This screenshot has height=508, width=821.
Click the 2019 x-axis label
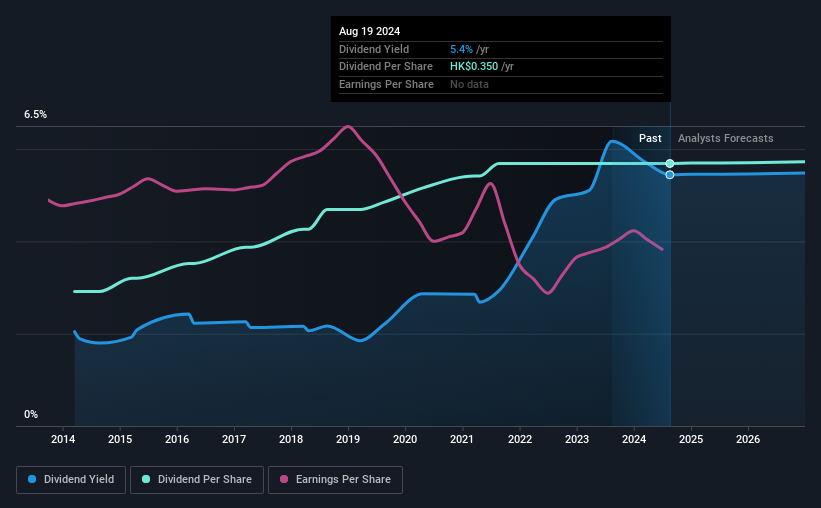pyautogui.click(x=348, y=439)
